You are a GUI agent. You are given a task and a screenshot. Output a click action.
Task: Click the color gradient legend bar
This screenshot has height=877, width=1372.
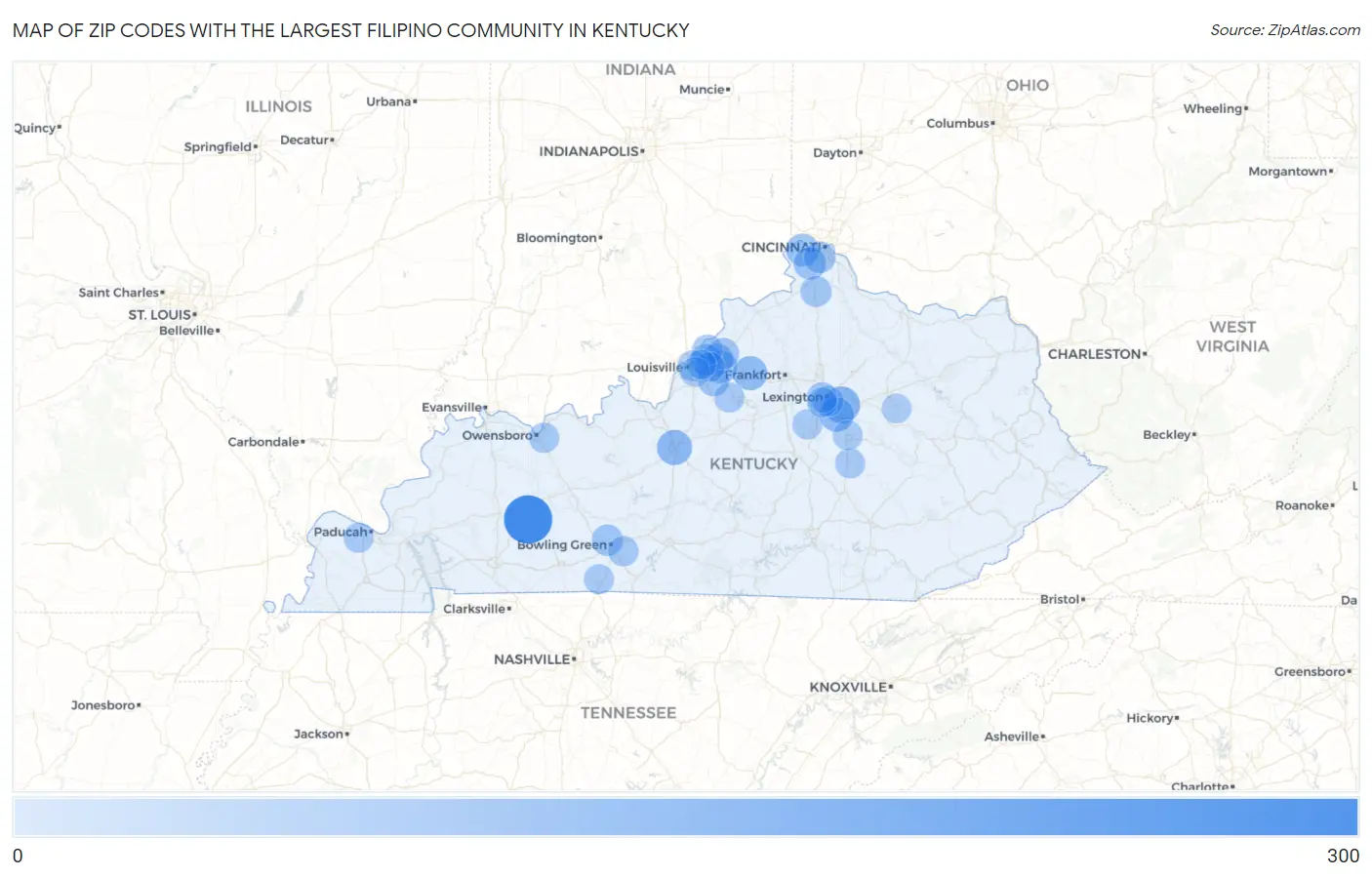tap(685, 817)
